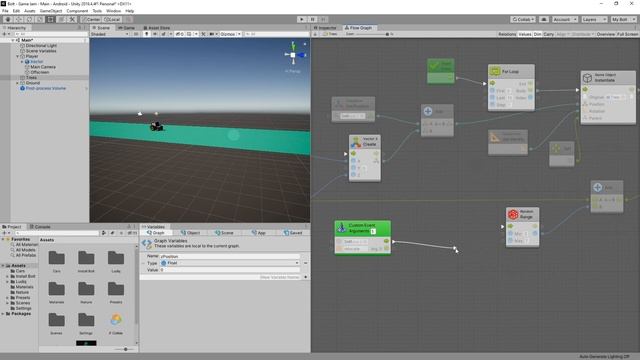
Task: Click the Vector 3 Create node icon
Action: pos(356,142)
